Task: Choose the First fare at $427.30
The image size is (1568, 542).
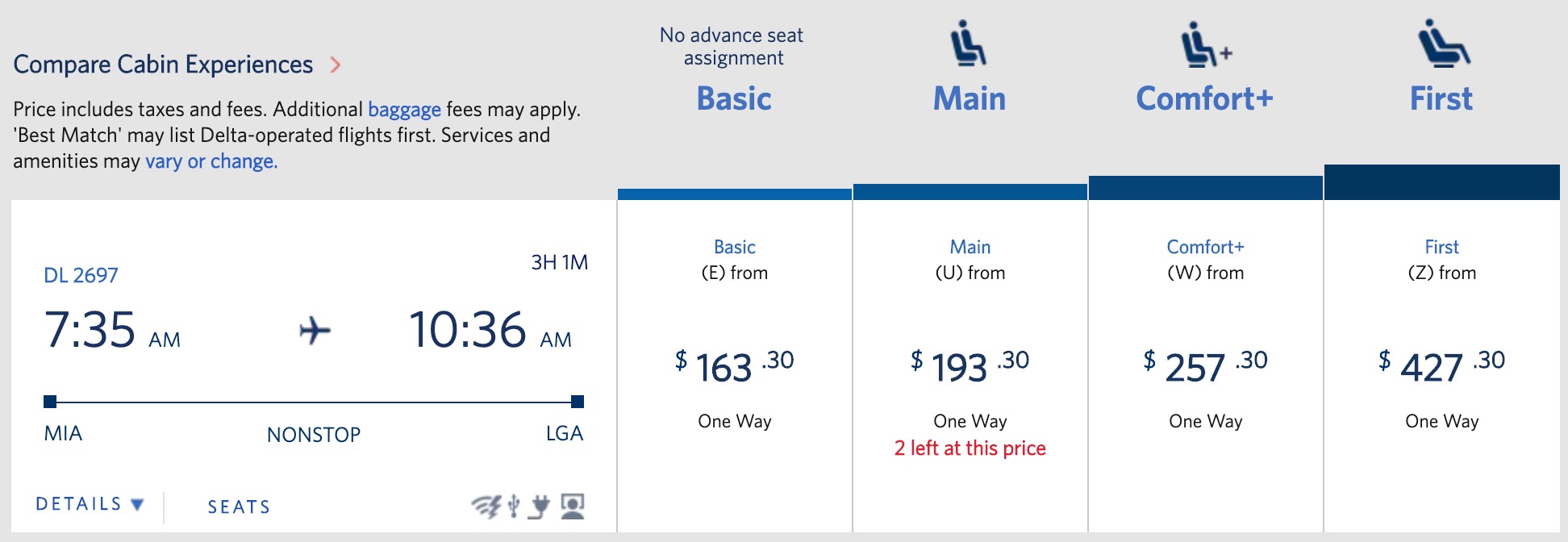Action: (x=1442, y=366)
